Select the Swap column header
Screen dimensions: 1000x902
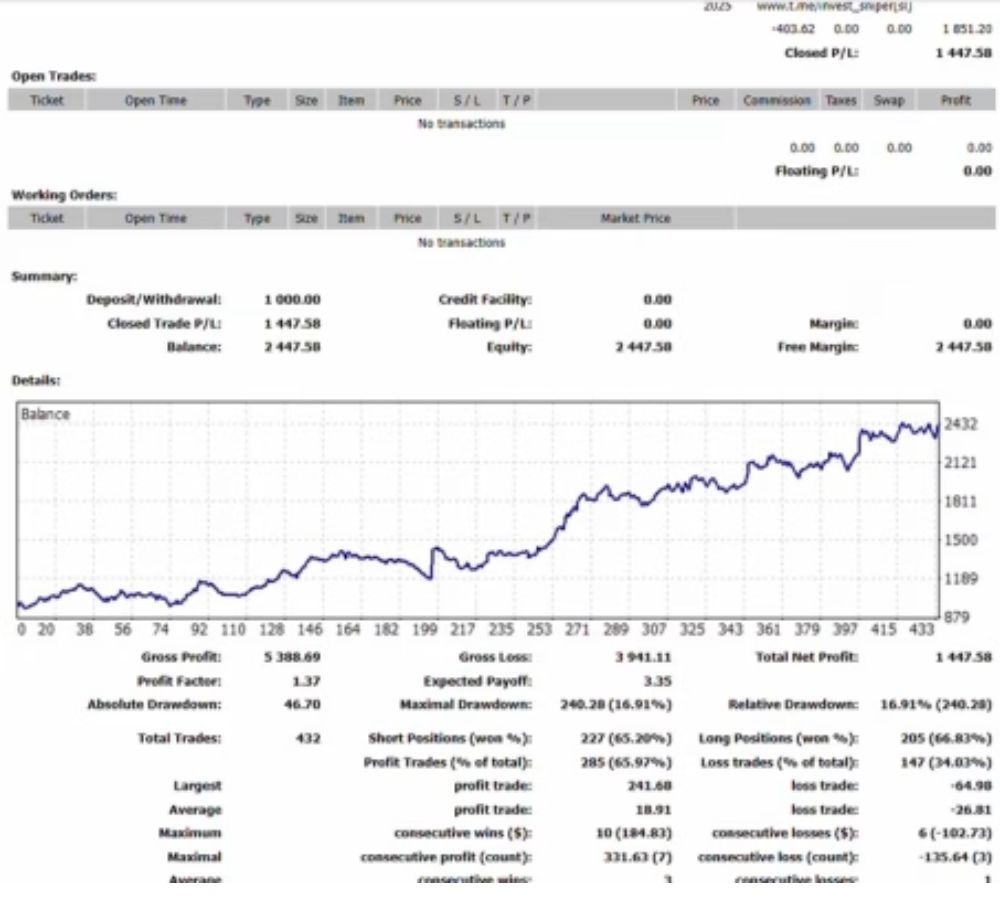pos(888,100)
